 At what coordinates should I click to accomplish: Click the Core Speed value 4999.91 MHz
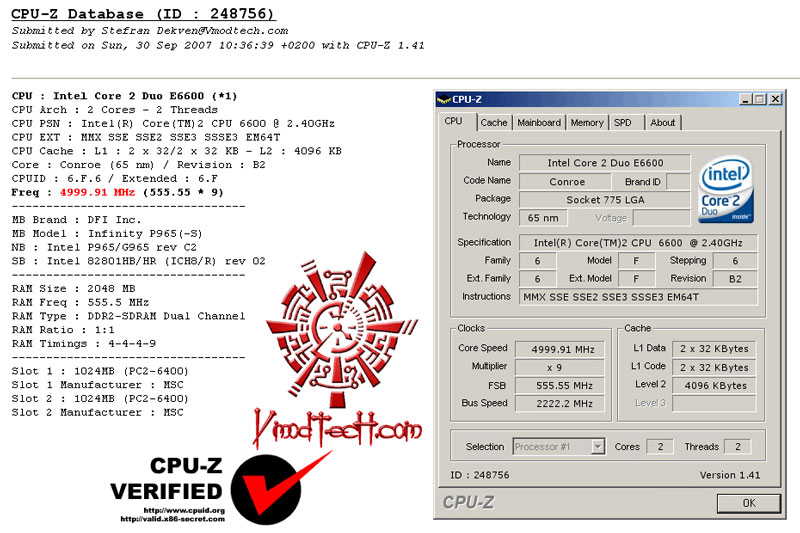(560, 349)
